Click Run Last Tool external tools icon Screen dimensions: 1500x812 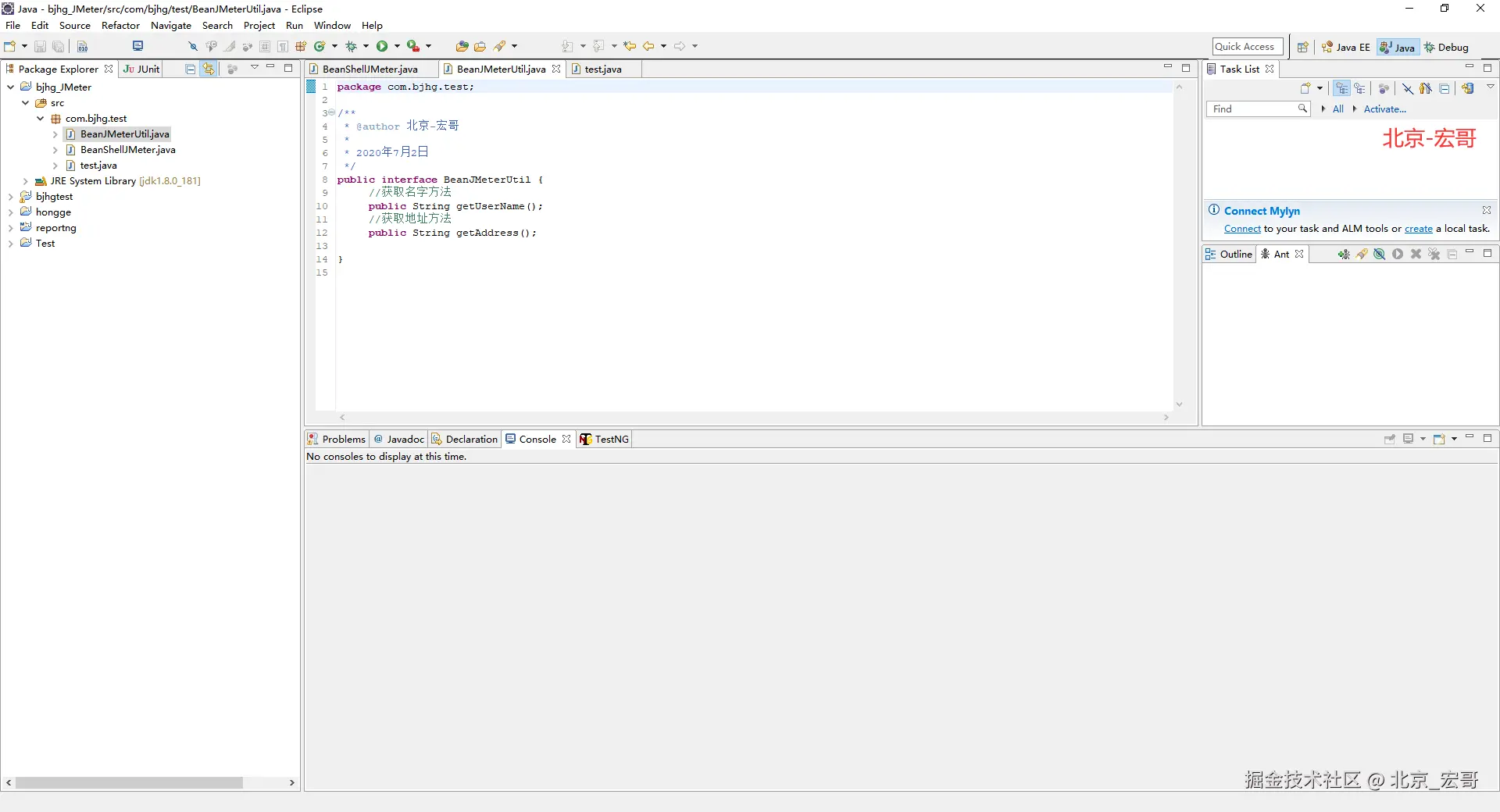(x=413, y=46)
